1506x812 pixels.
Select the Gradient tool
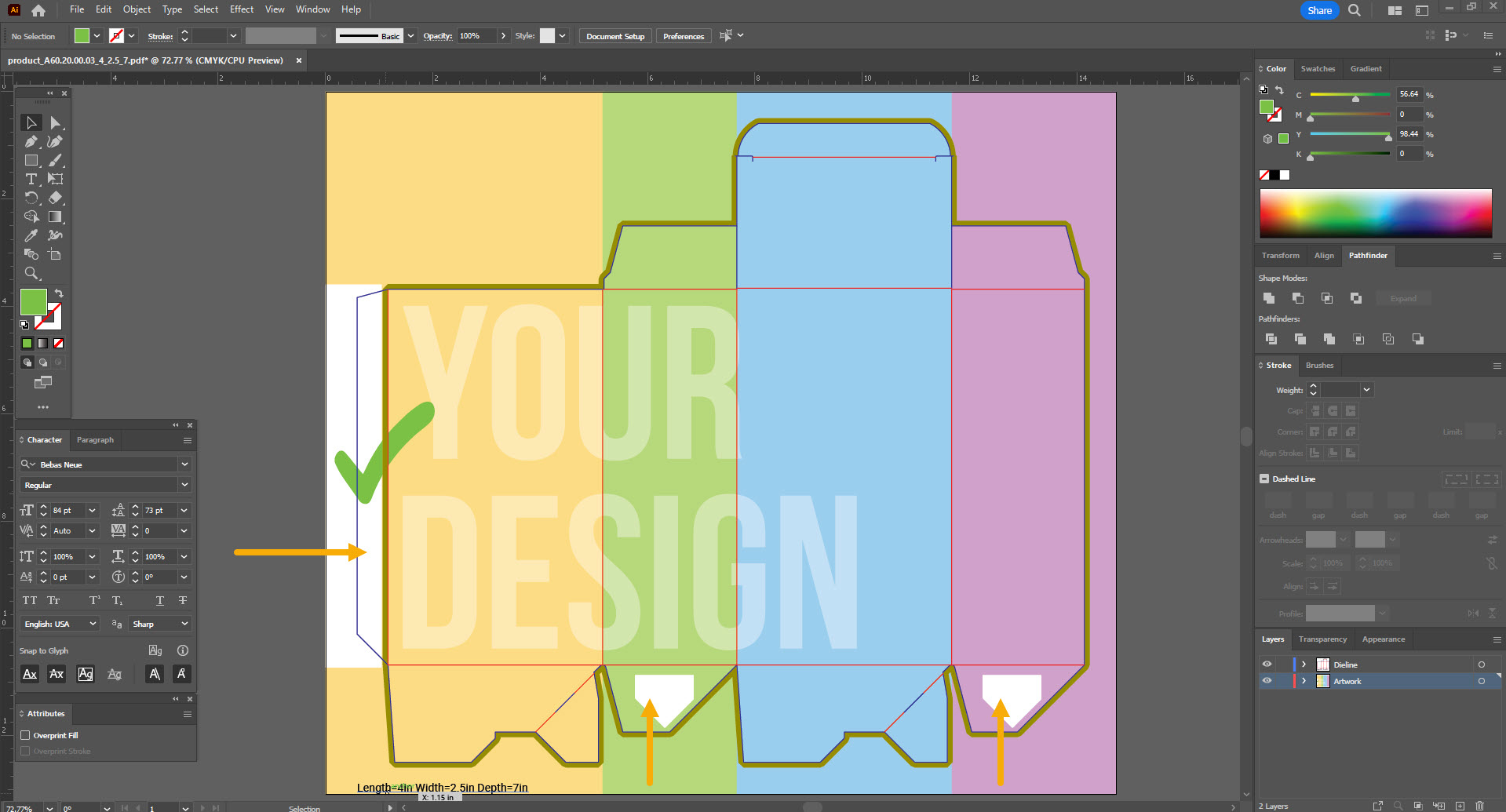[x=55, y=217]
